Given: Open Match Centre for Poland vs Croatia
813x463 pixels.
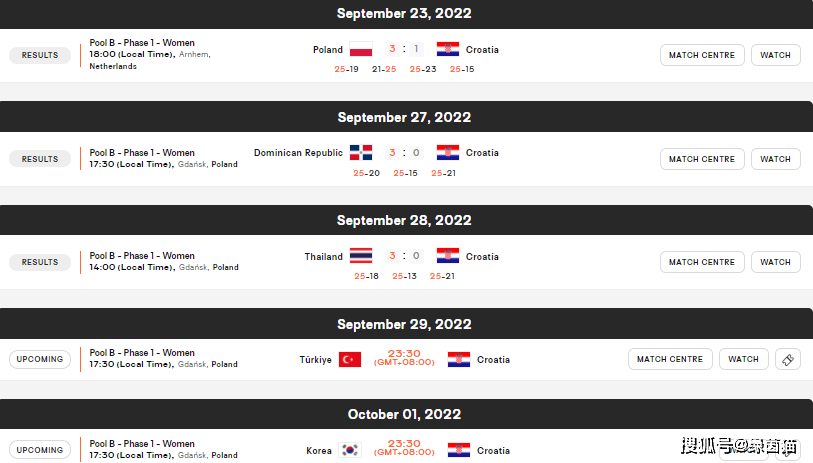Looking at the screenshot, I should click(702, 55).
